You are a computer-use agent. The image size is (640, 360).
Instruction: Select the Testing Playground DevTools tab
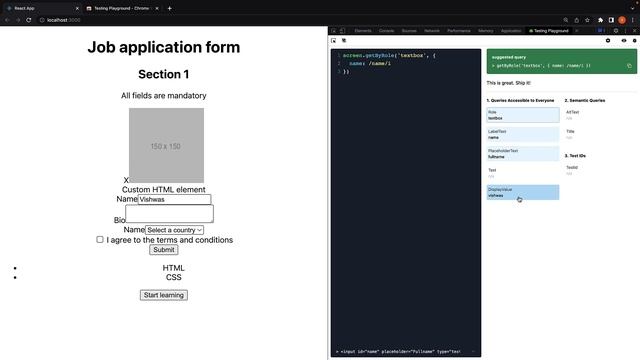point(549,31)
